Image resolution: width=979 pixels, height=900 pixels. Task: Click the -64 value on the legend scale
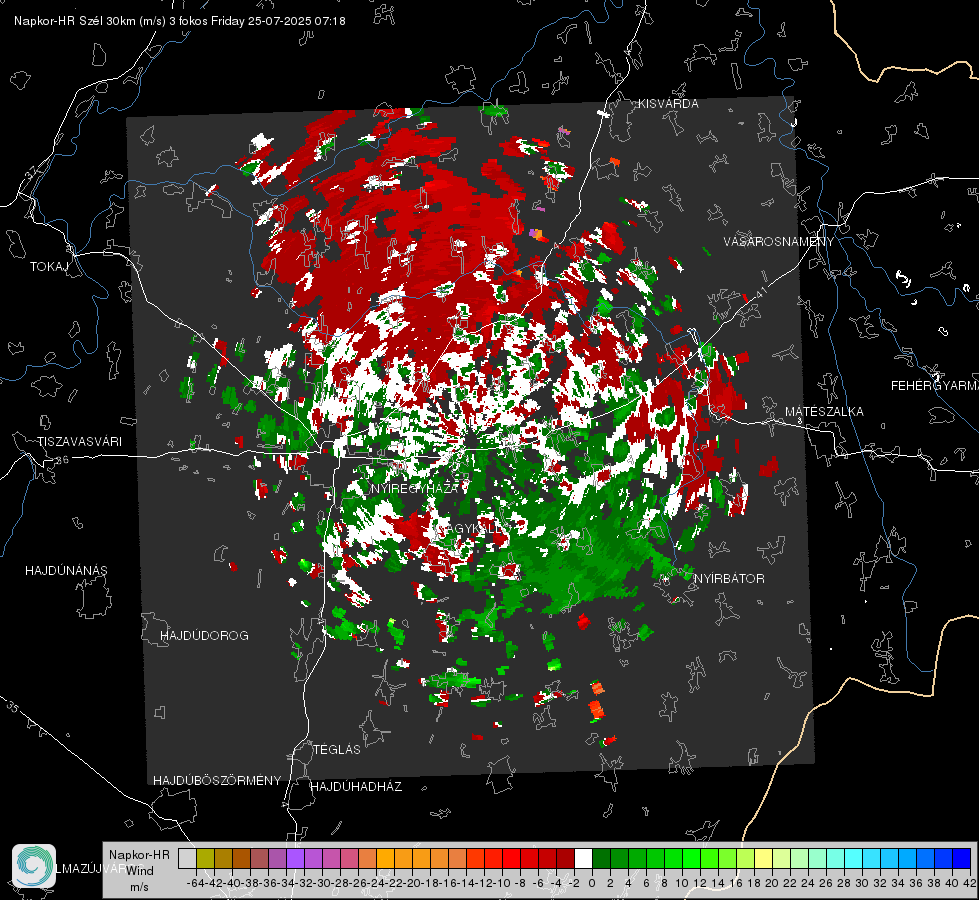(195, 883)
